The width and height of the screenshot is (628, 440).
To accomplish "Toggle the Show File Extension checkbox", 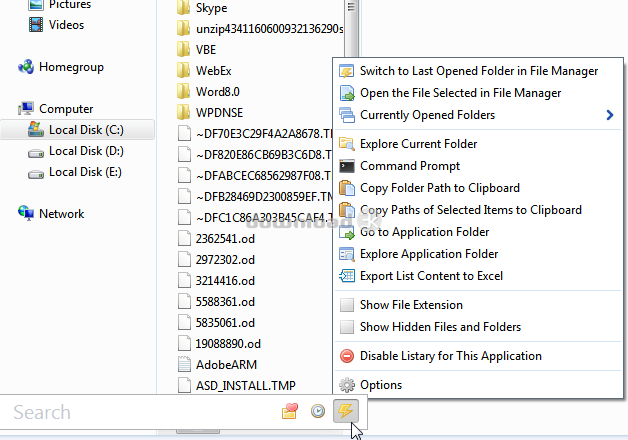I will (347, 305).
